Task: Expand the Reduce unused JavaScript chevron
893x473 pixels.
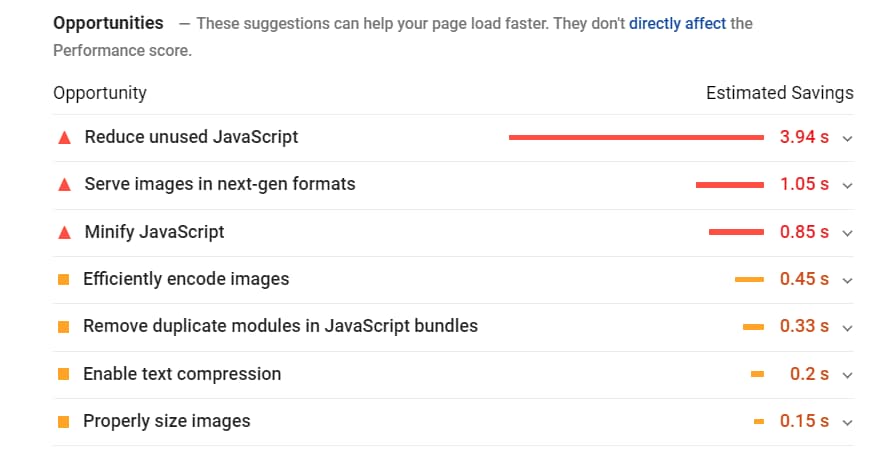Action: point(847,138)
